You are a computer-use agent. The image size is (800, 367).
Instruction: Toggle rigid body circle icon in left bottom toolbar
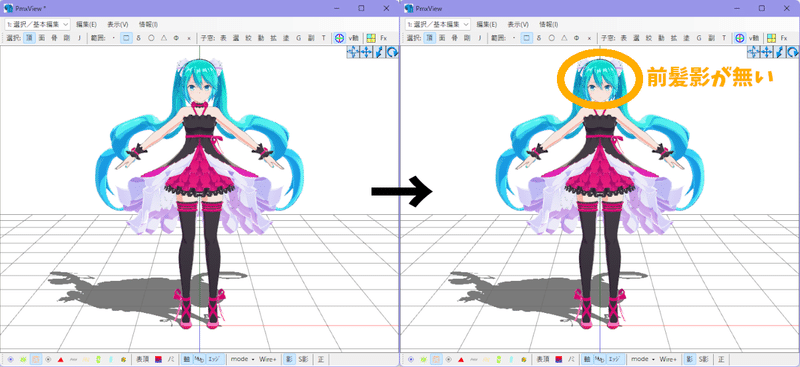click(48, 359)
